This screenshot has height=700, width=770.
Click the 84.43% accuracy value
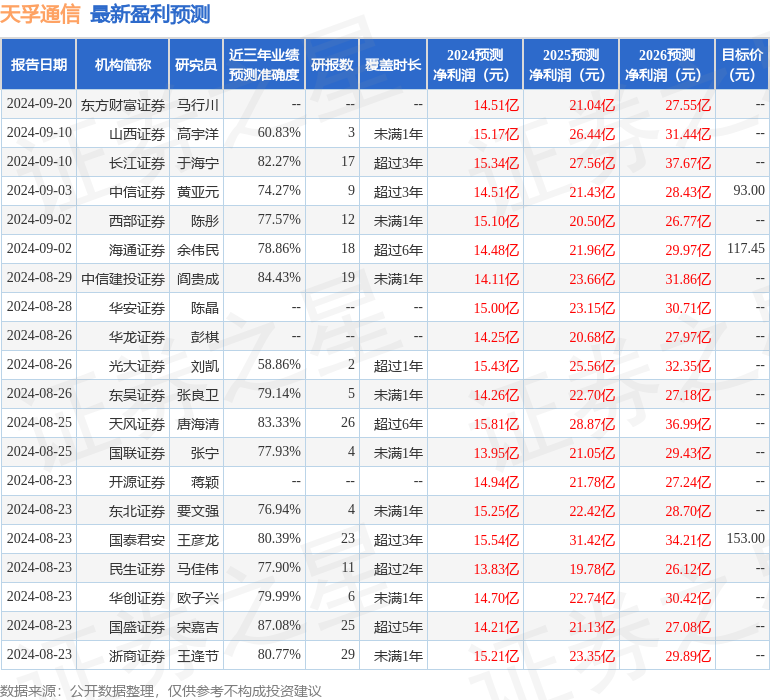279,278
